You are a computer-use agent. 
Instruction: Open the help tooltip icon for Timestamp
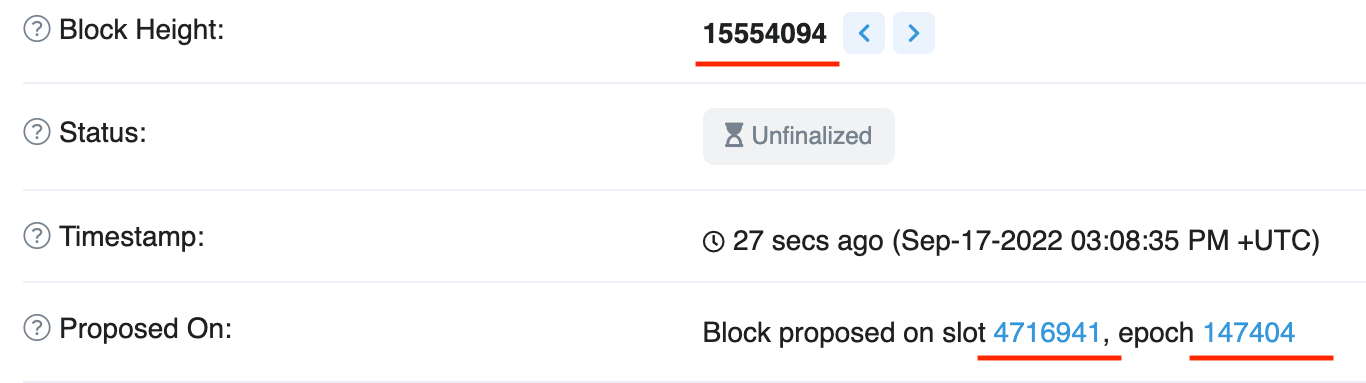pos(37,237)
